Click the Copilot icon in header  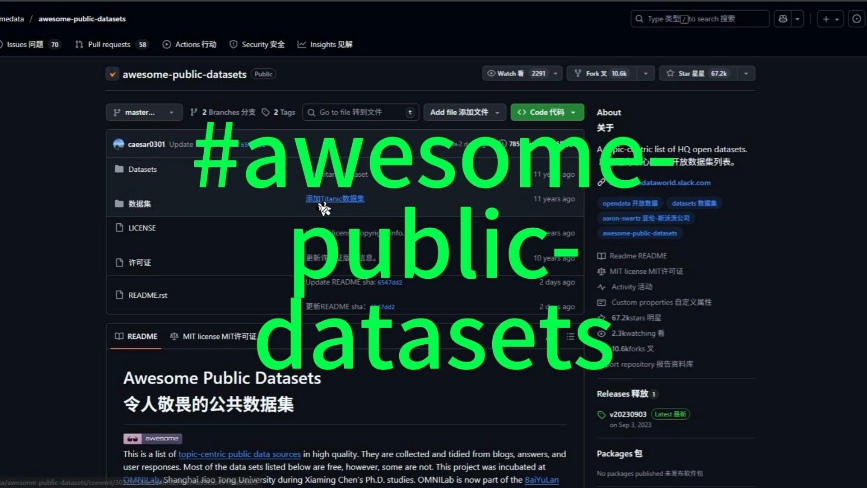[x=782, y=19]
